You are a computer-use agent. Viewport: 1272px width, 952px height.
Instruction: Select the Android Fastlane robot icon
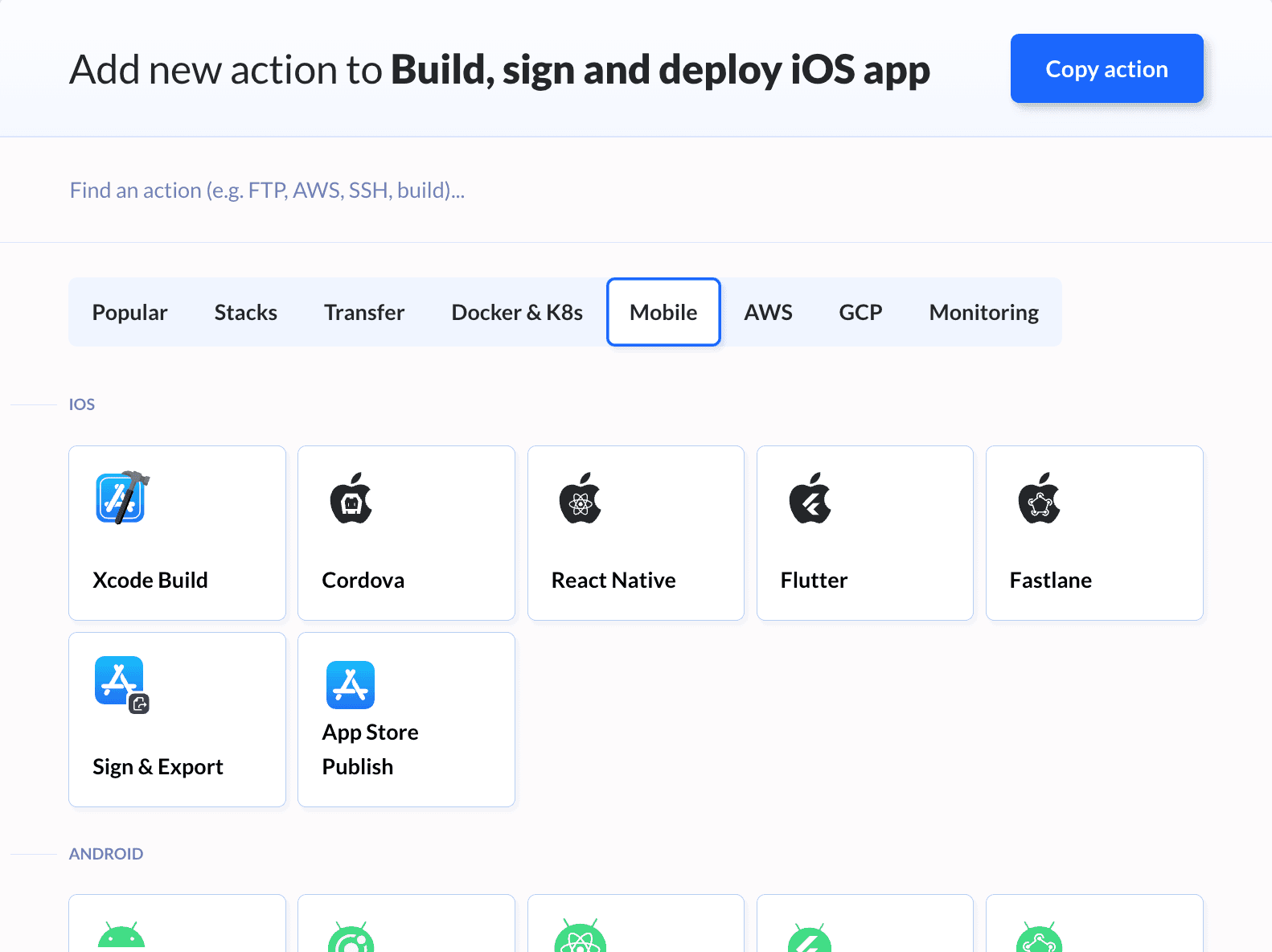click(x=1039, y=937)
